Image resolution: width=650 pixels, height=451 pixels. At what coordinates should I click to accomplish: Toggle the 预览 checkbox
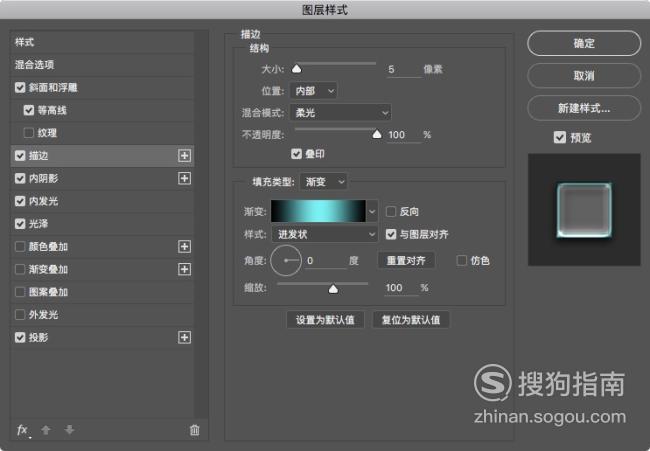coord(560,138)
